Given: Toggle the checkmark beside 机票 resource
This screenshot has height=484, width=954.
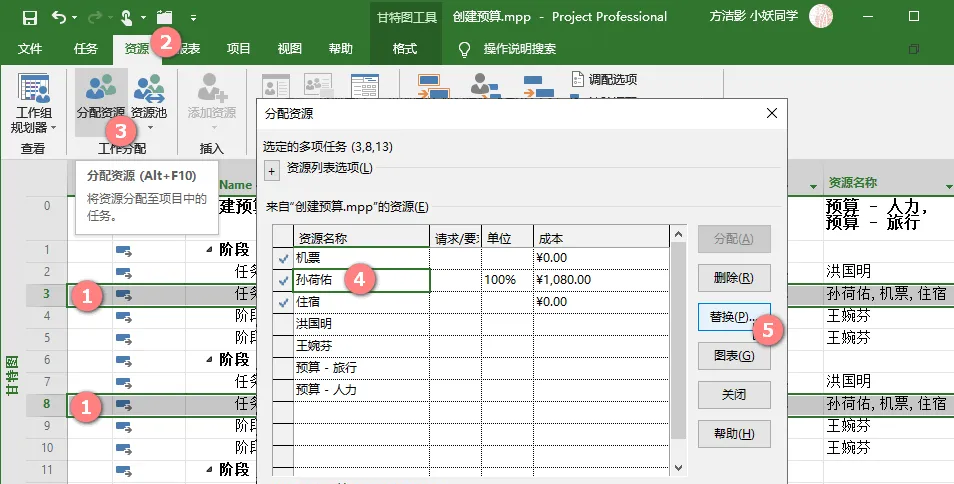Looking at the screenshot, I should [283, 258].
